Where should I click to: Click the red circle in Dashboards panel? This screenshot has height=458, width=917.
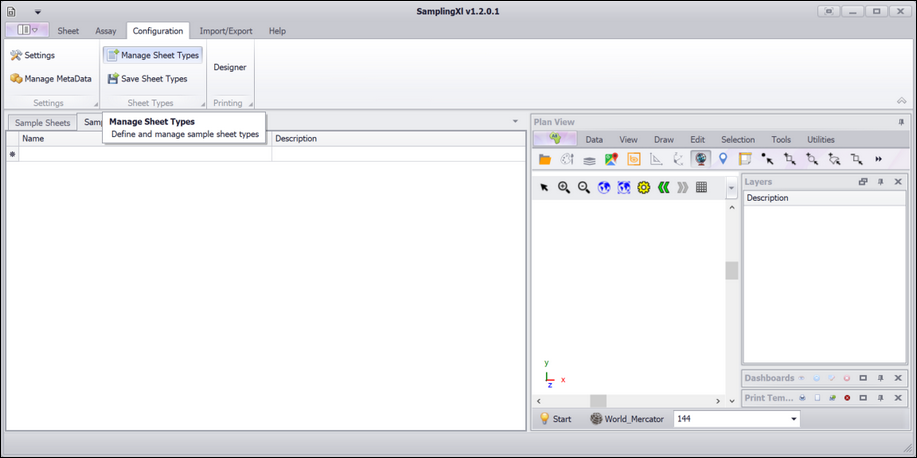click(x=847, y=378)
